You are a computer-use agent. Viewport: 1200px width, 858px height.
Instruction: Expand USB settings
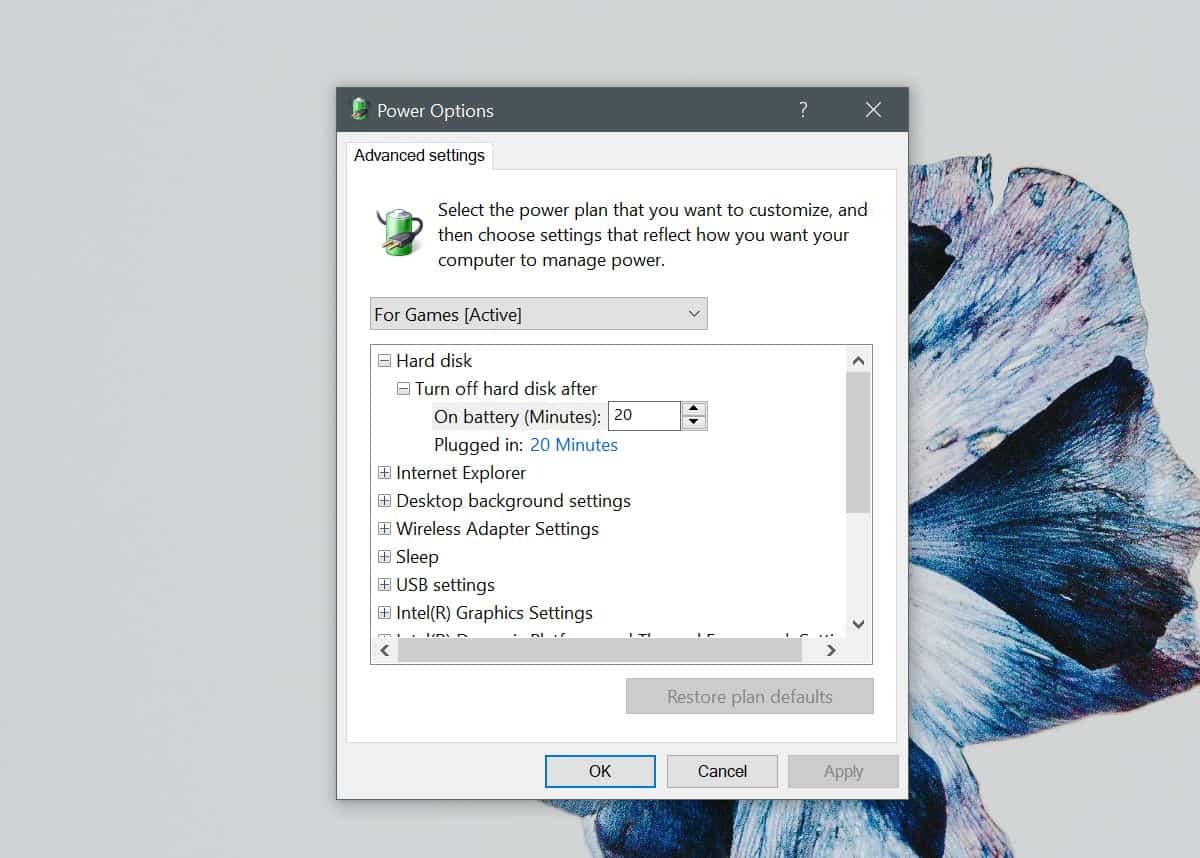[x=384, y=584]
